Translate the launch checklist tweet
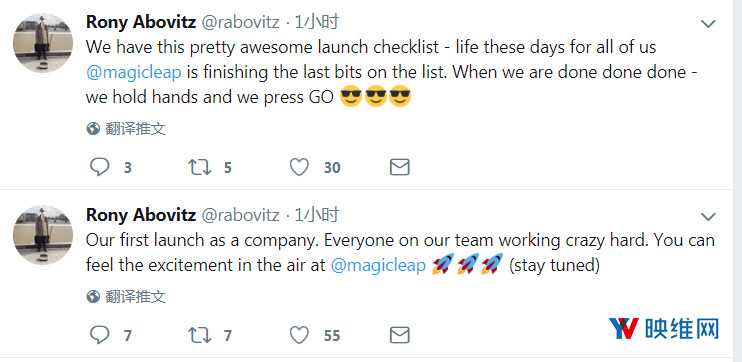 click(126, 129)
